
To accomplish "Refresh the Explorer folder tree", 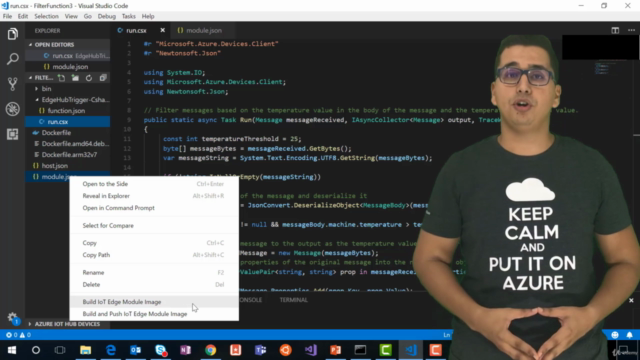I will [x=89, y=78].
